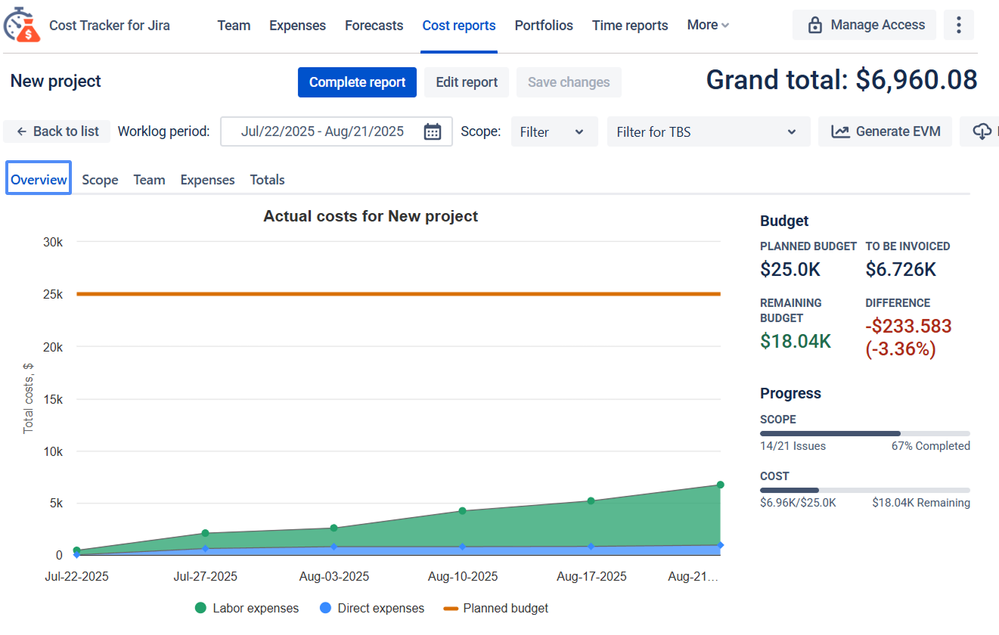999x635 pixels.
Task: Open Portfolios in the top navigation
Action: (x=543, y=25)
